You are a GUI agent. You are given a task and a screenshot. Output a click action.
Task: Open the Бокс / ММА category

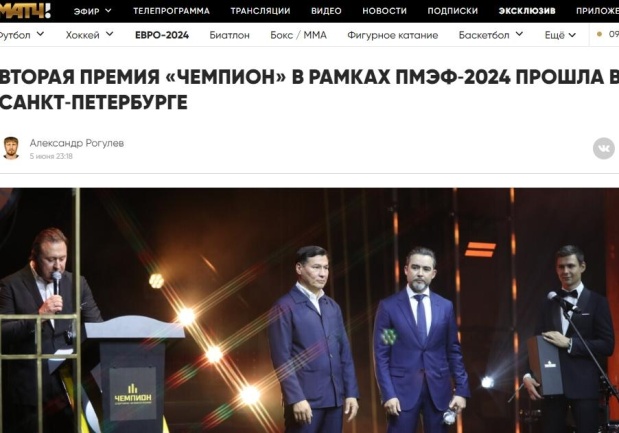[x=298, y=35]
